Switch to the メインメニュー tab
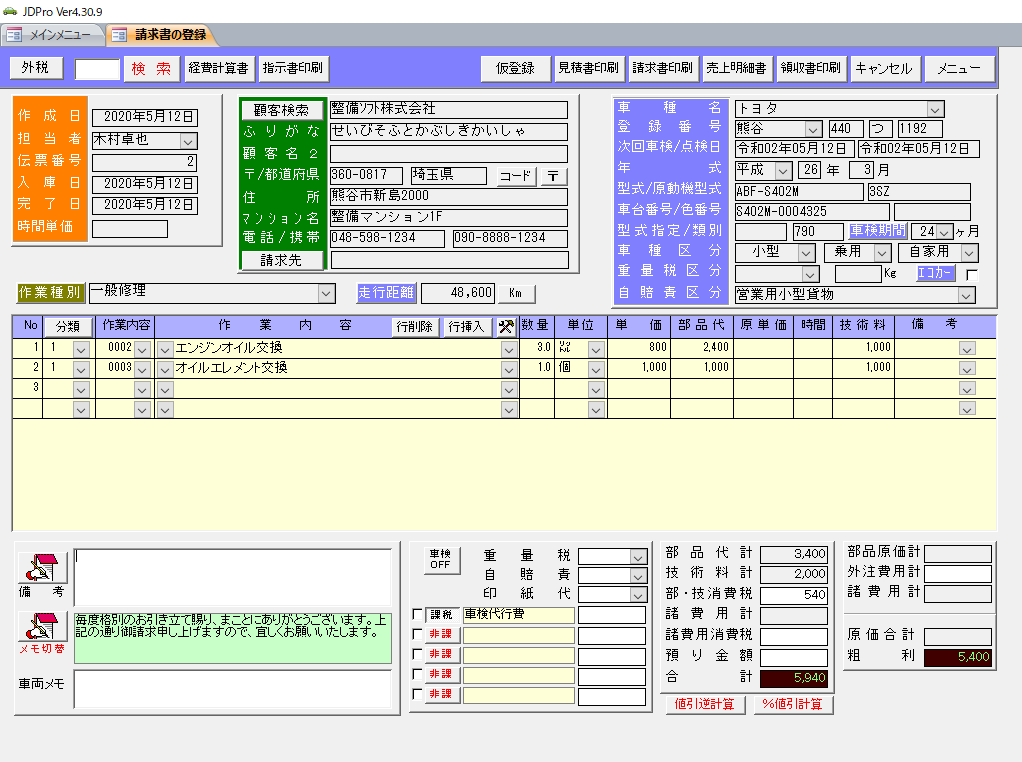1022x762 pixels. coord(52,35)
